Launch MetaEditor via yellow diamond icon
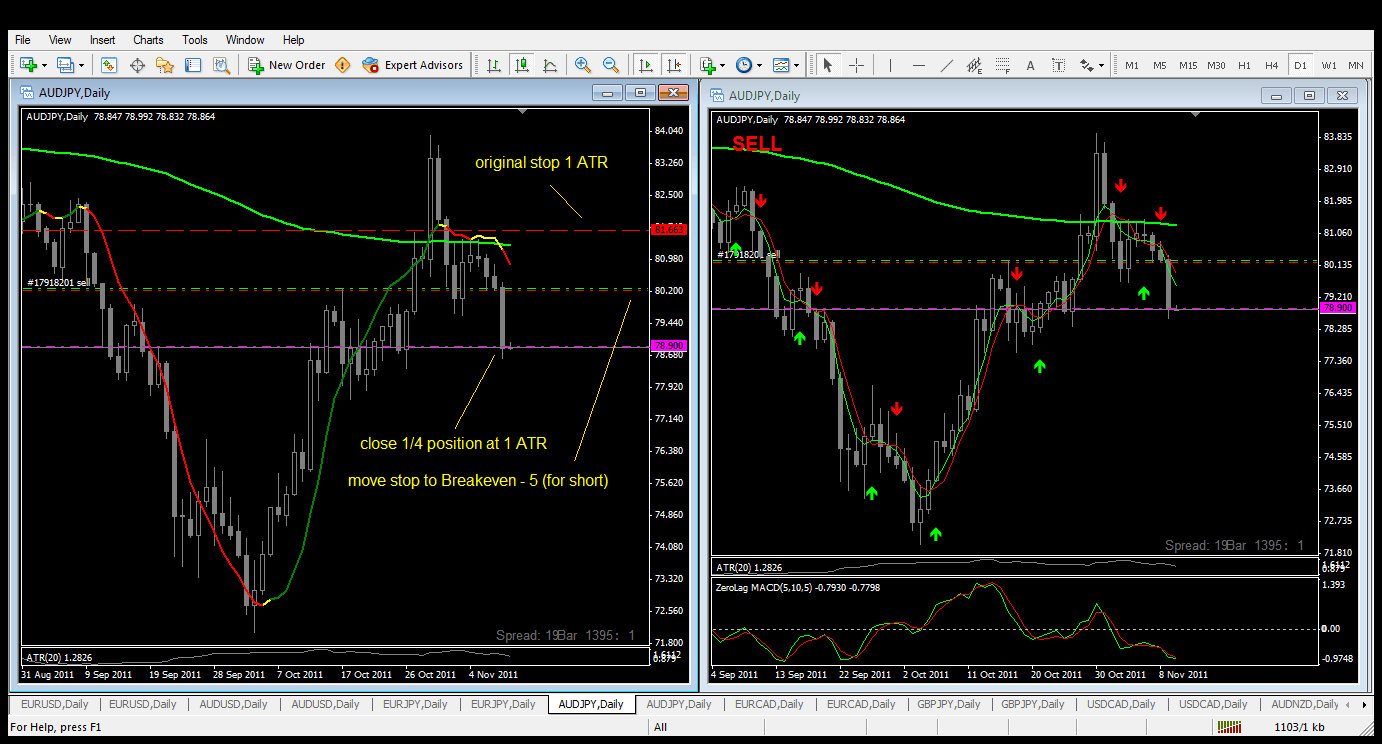Image resolution: width=1382 pixels, height=744 pixels. 343,65
